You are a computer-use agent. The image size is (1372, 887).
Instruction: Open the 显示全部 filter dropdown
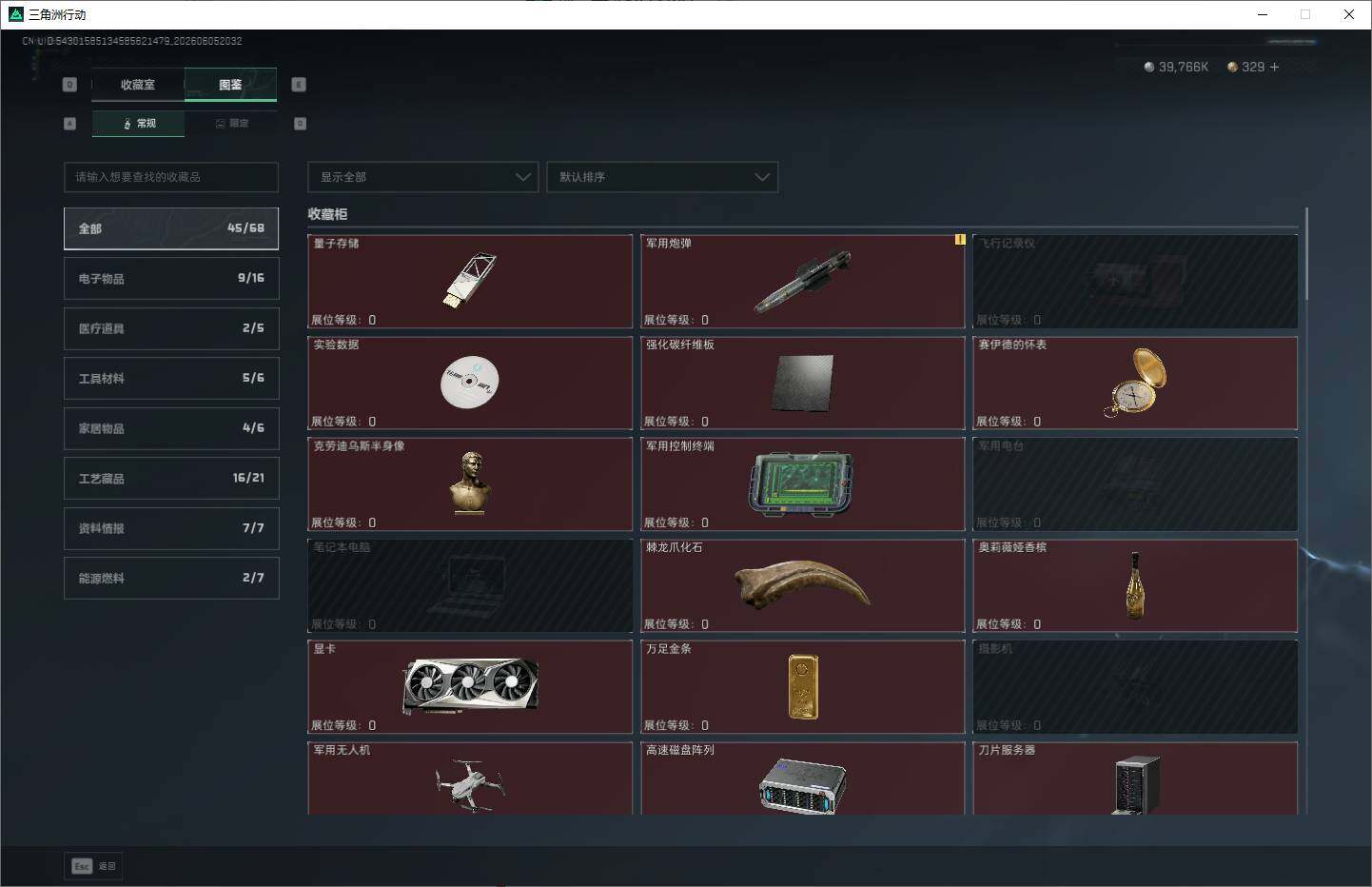422,177
